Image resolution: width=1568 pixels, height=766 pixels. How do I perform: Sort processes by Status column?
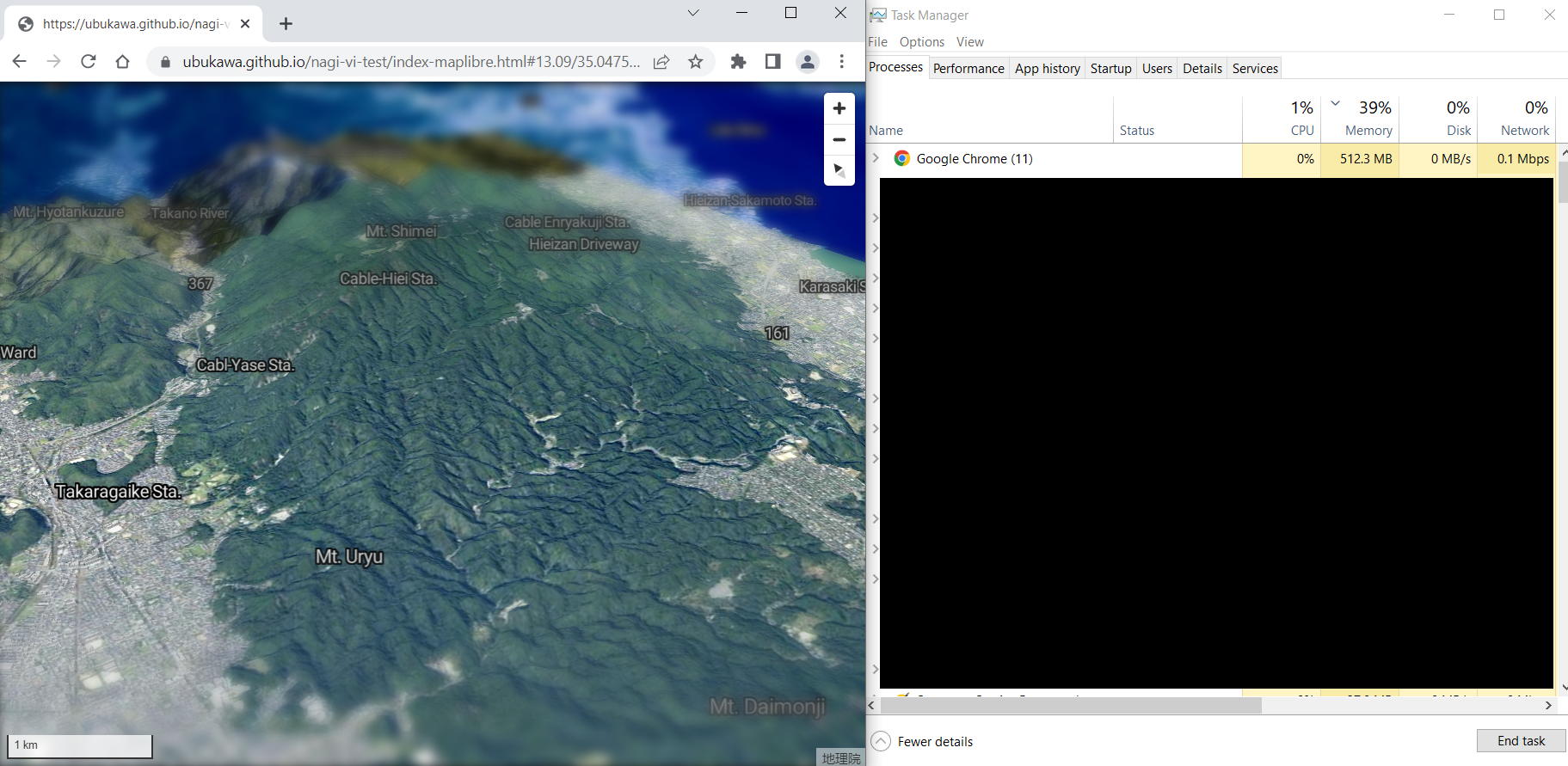tap(1178, 119)
